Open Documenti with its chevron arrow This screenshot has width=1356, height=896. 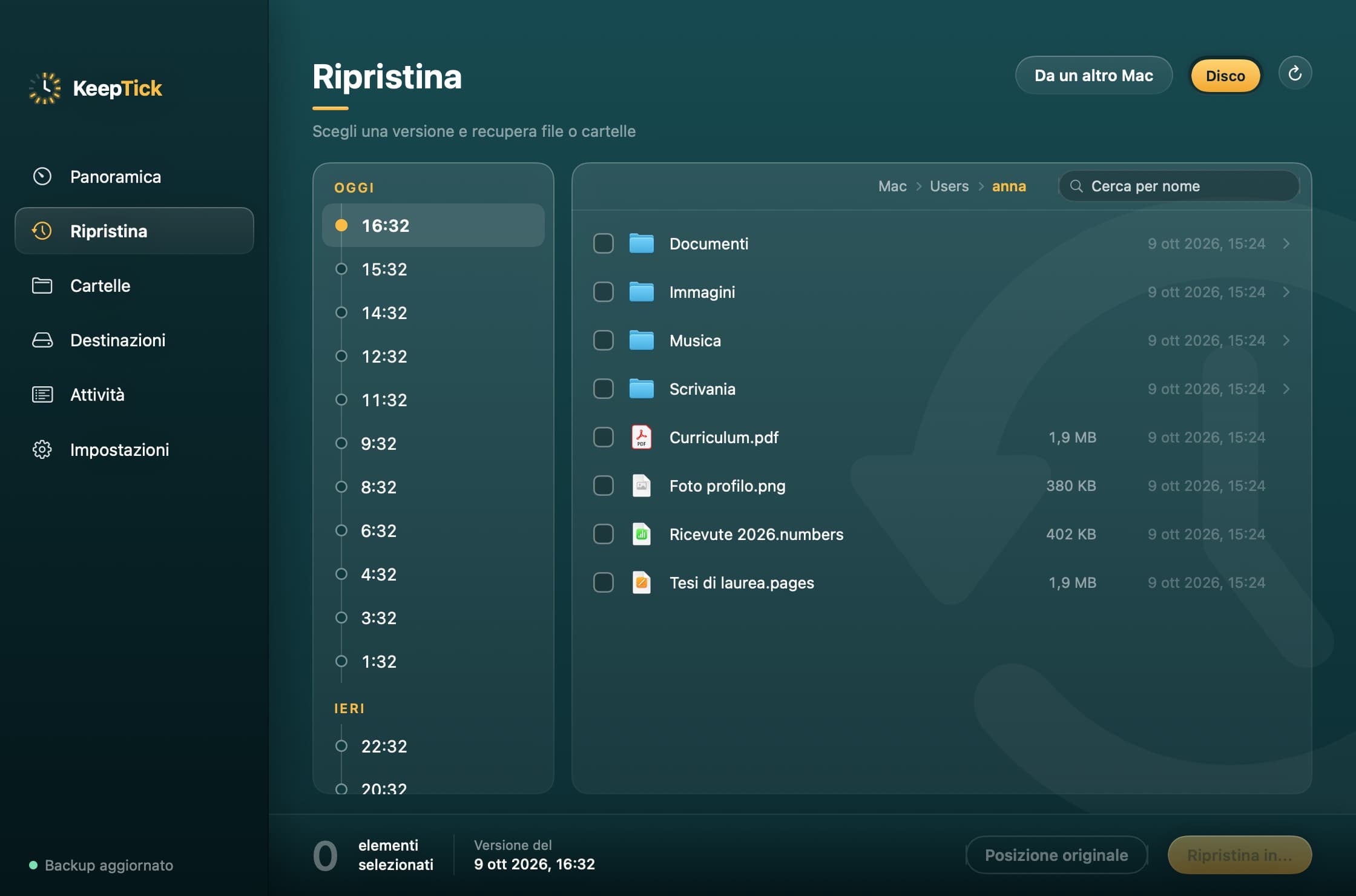1286,243
